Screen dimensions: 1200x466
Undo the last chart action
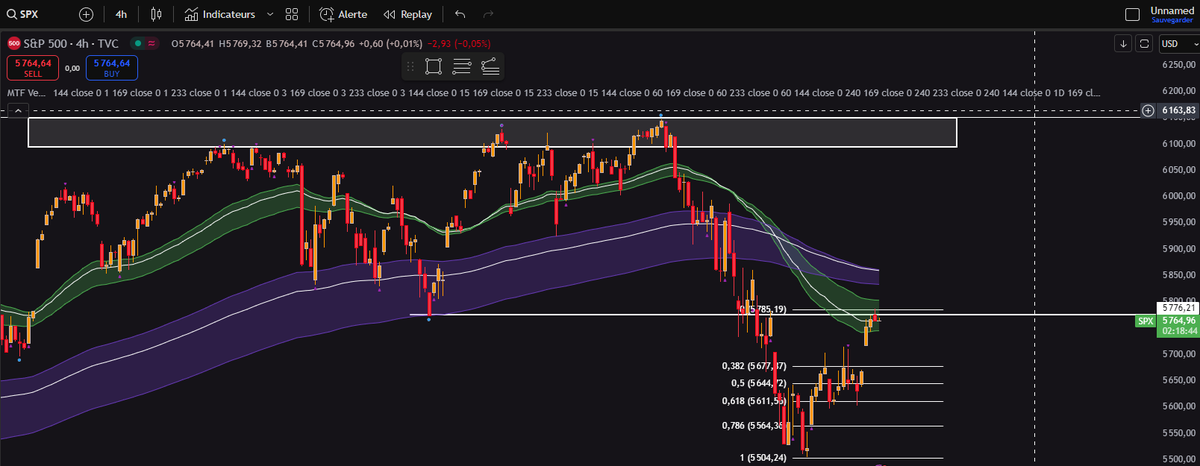[460, 15]
